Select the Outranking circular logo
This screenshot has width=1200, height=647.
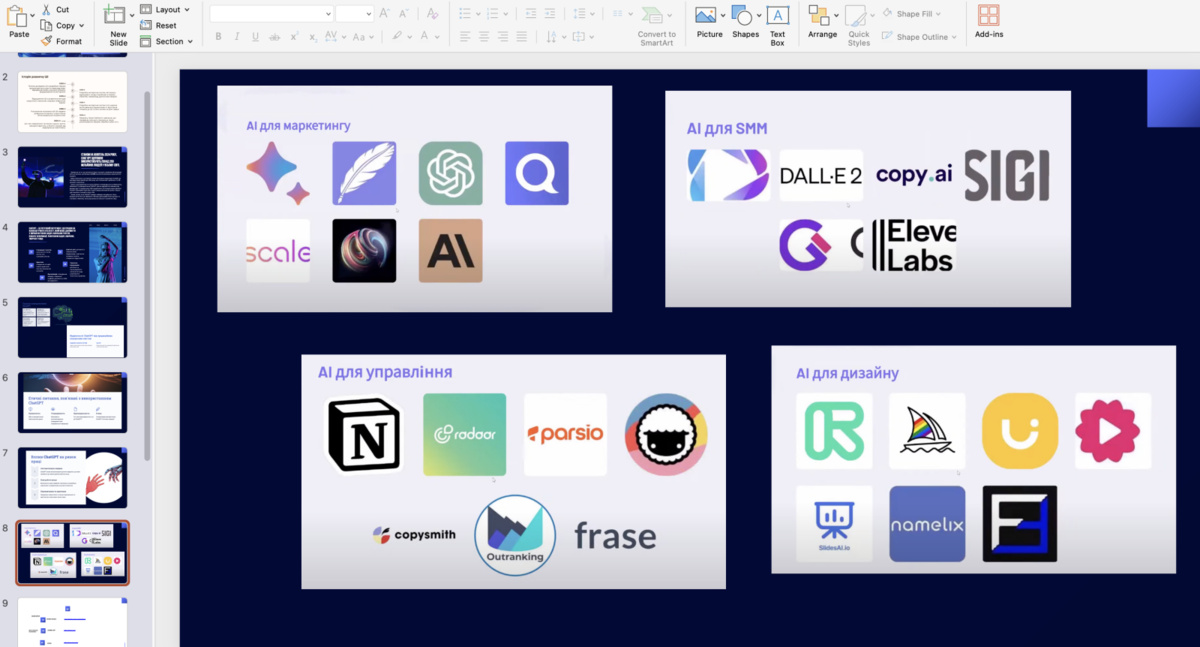(515, 535)
